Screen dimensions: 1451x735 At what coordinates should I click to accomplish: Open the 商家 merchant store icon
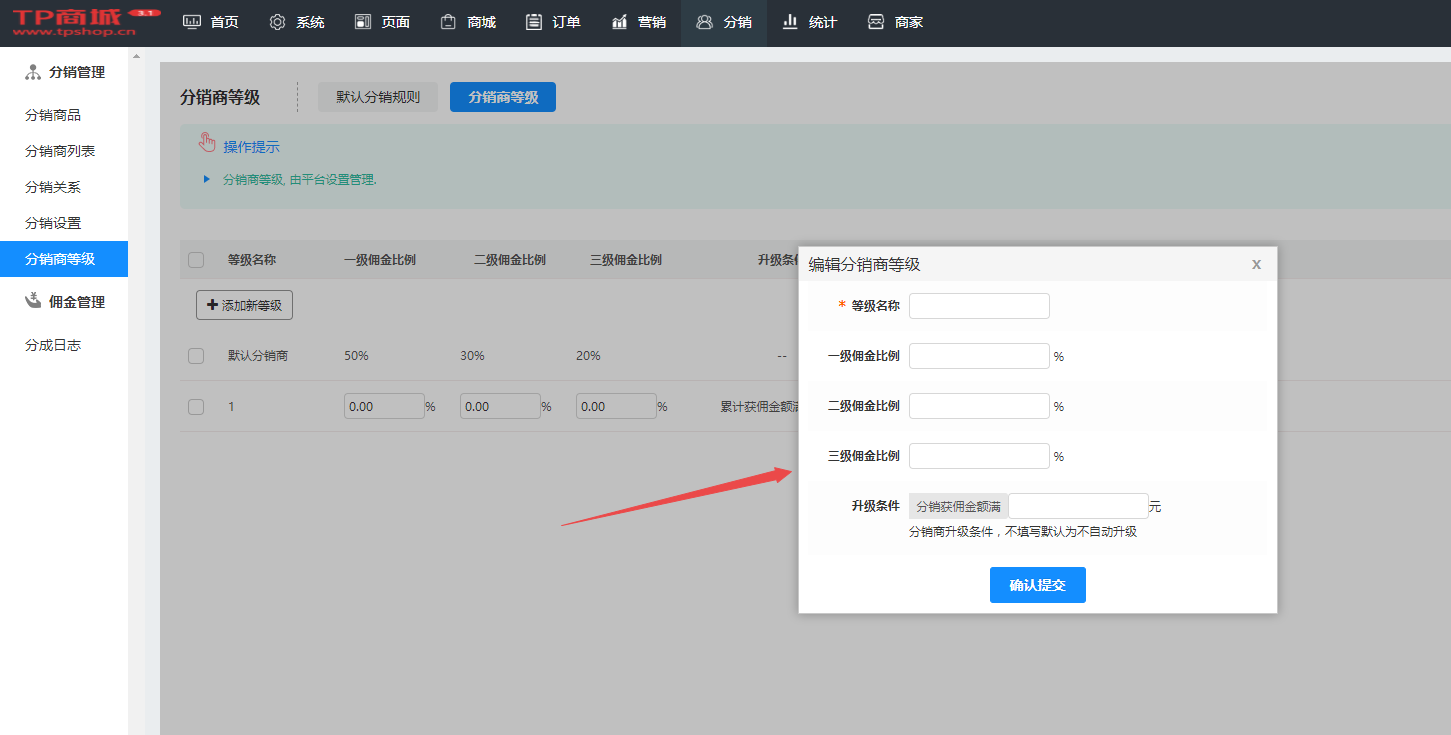[x=876, y=22]
